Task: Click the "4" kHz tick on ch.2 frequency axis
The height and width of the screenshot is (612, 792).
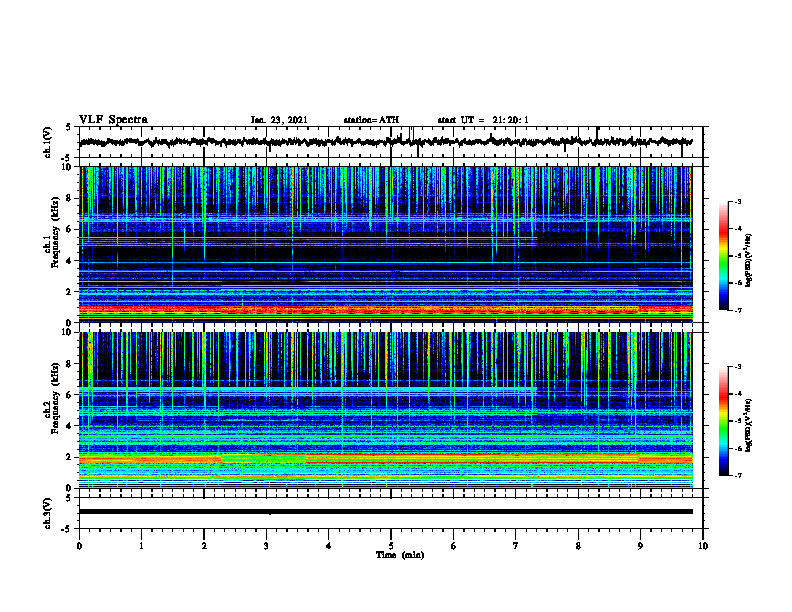Action: (x=70, y=426)
